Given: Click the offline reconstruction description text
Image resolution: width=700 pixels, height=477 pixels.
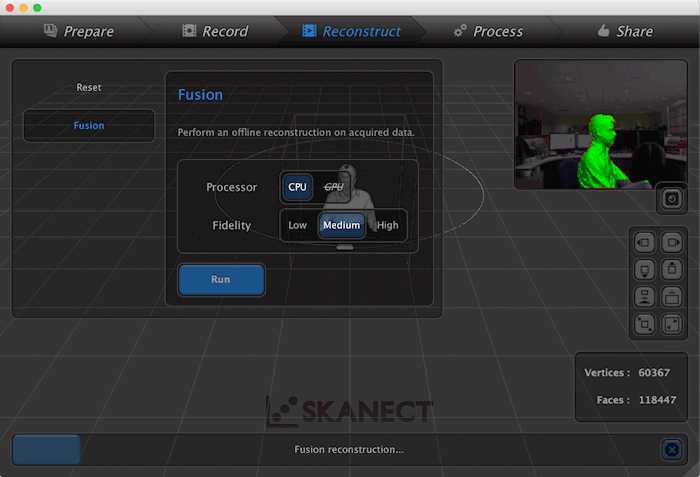Looking at the screenshot, I should pos(296,132).
